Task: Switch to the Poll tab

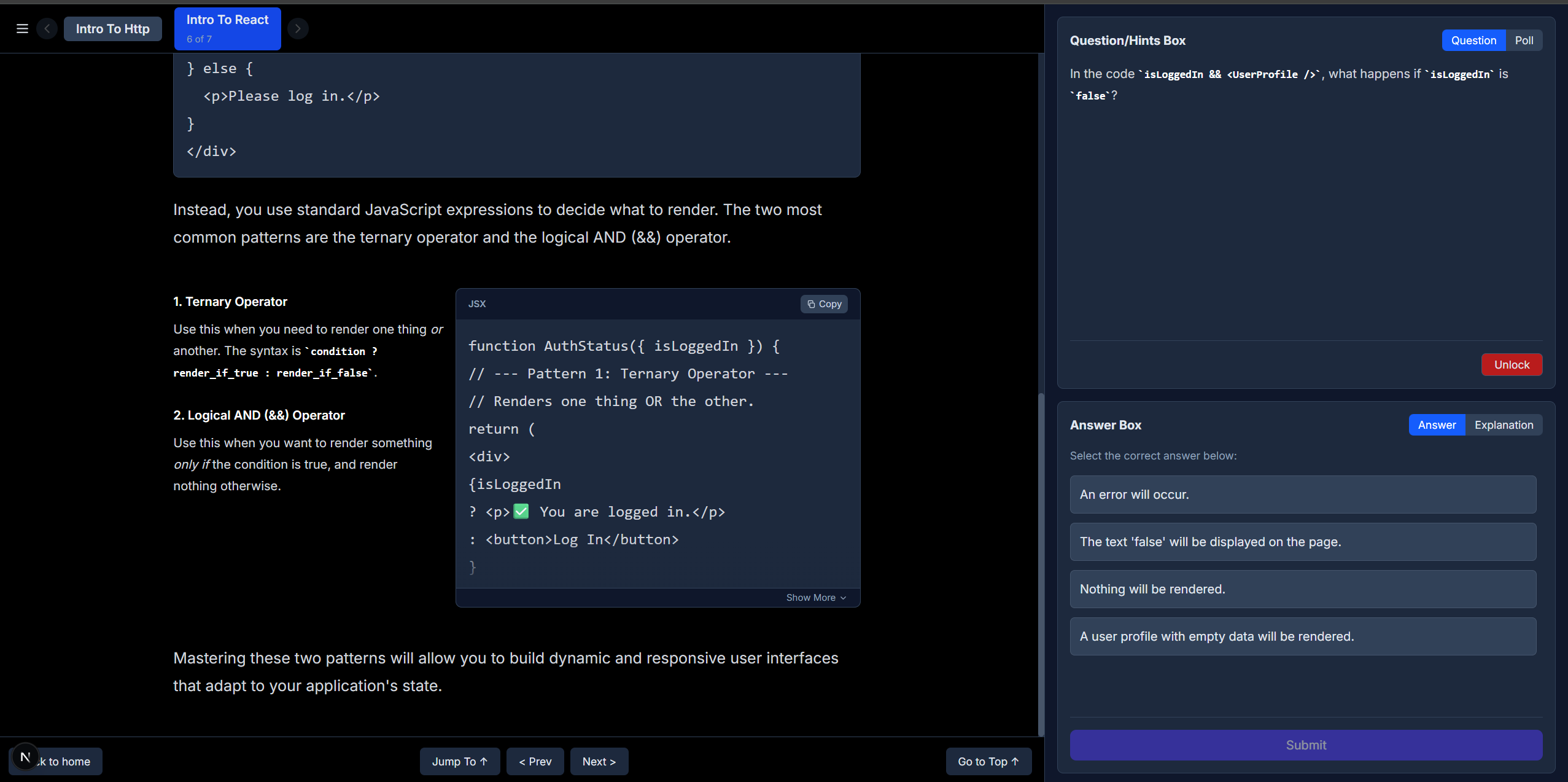Action: 1524,41
